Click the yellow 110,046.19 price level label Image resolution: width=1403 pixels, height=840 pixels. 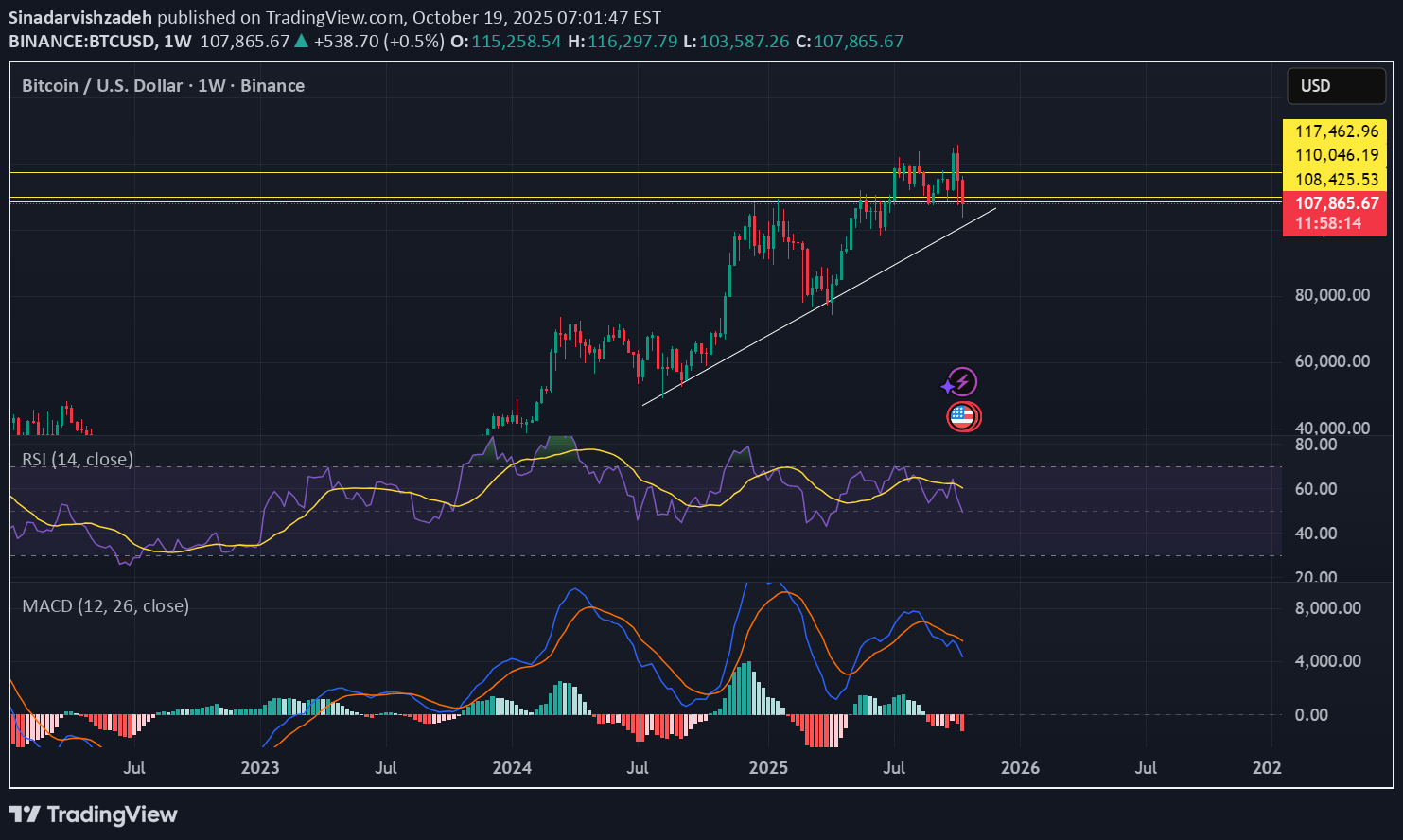[x=1335, y=153]
